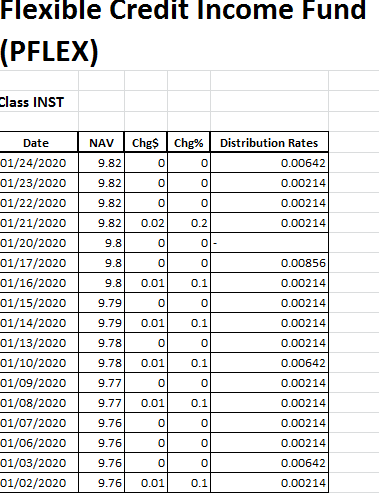
Task: Select the date cell 01/14/2020
Action: click(39, 323)
